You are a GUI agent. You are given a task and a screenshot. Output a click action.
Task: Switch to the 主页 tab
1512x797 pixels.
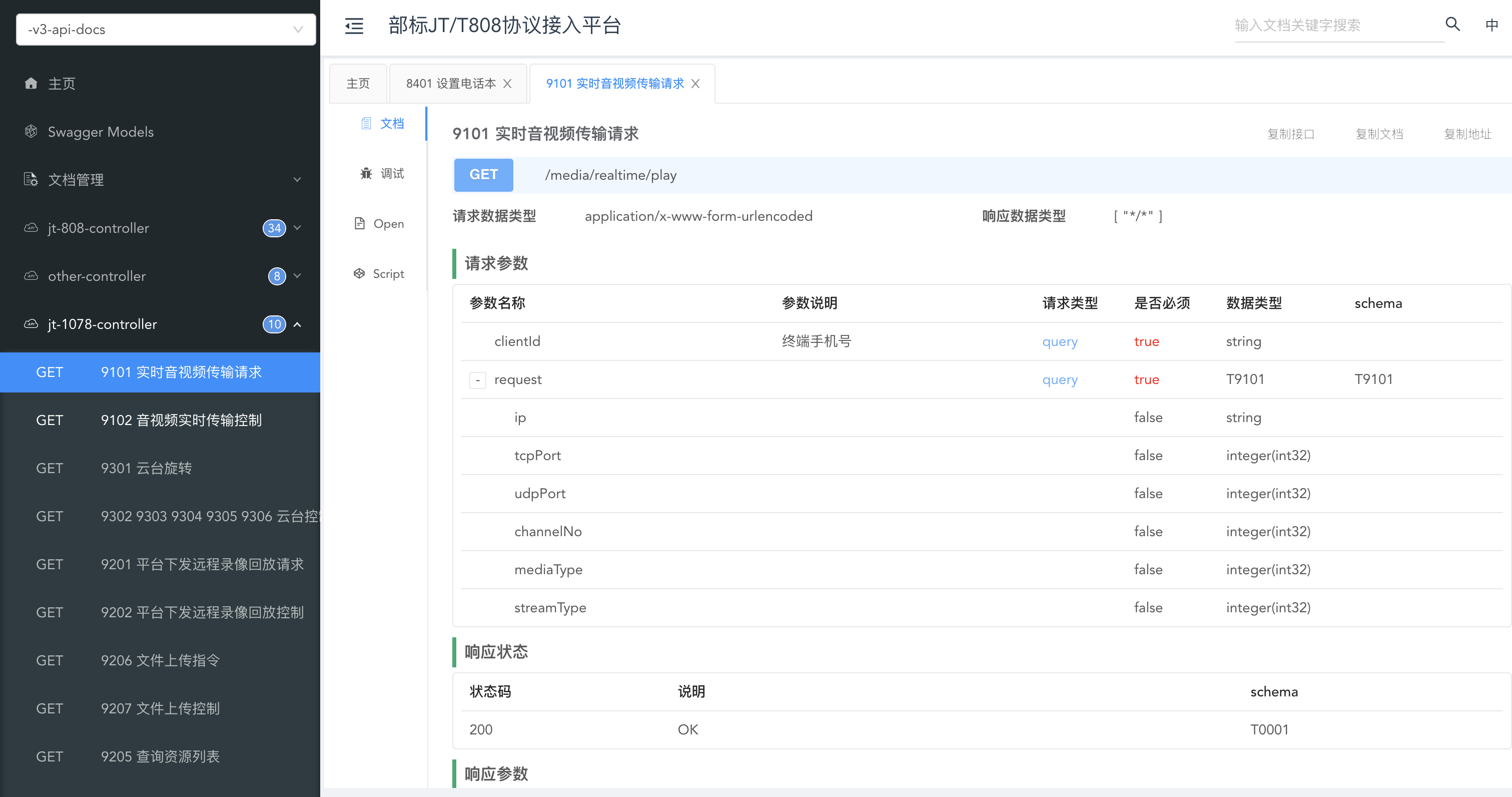tap(358, 84)
